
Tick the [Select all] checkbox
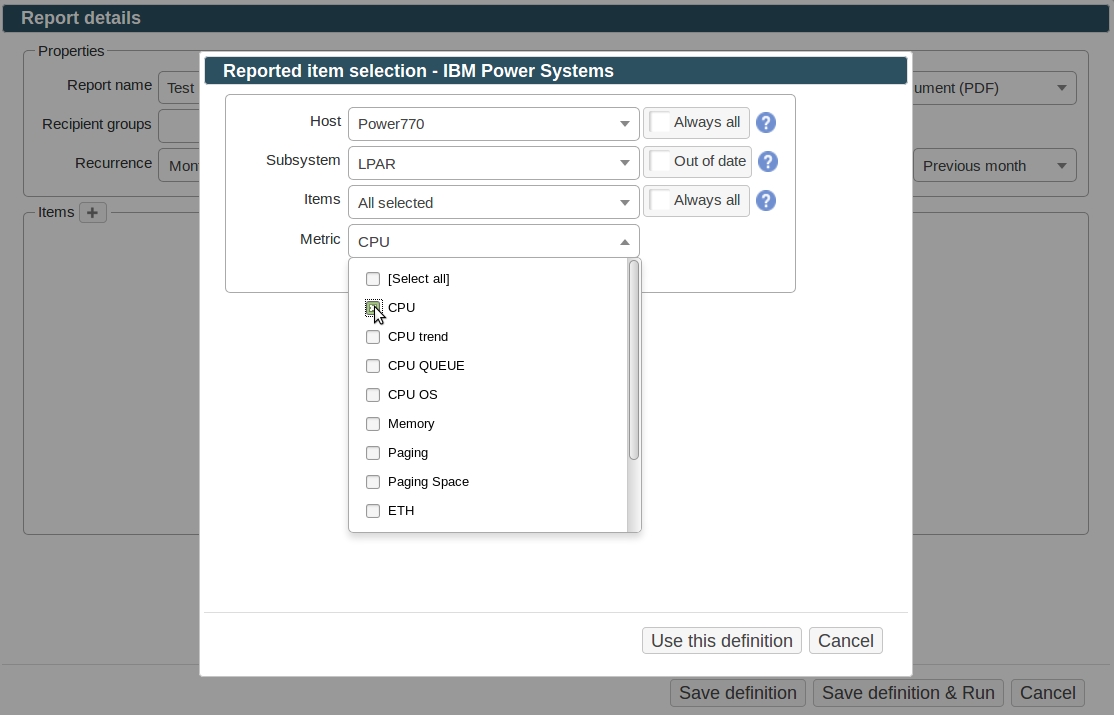373,279
